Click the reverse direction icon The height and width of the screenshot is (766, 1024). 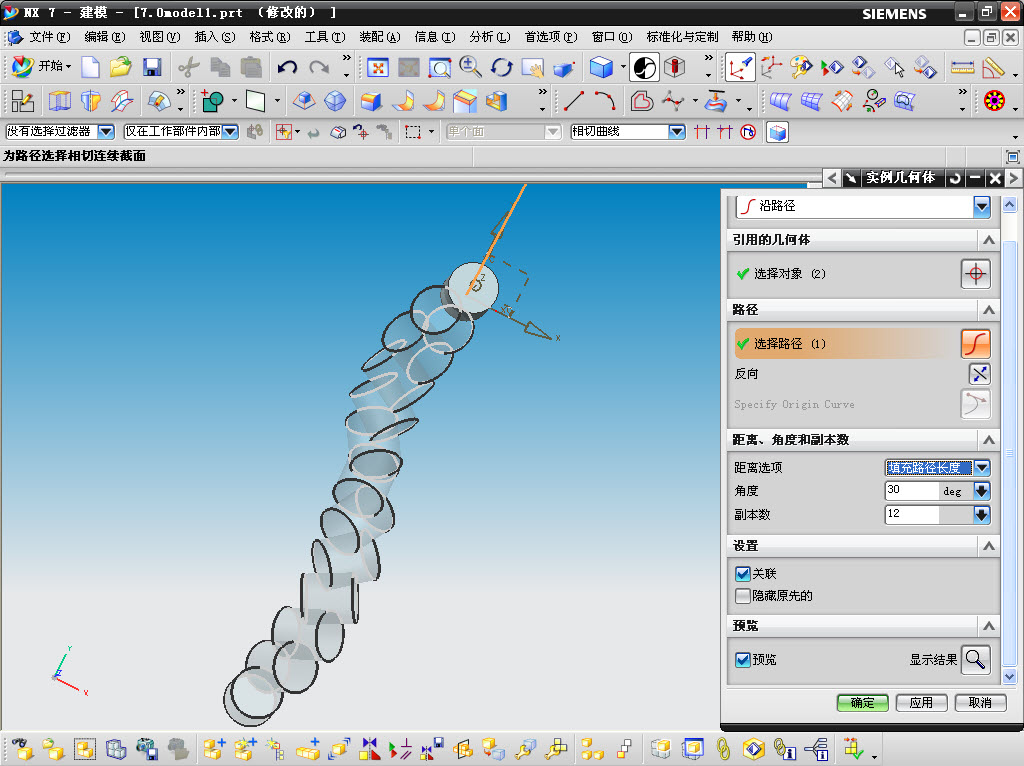point(979,374)
